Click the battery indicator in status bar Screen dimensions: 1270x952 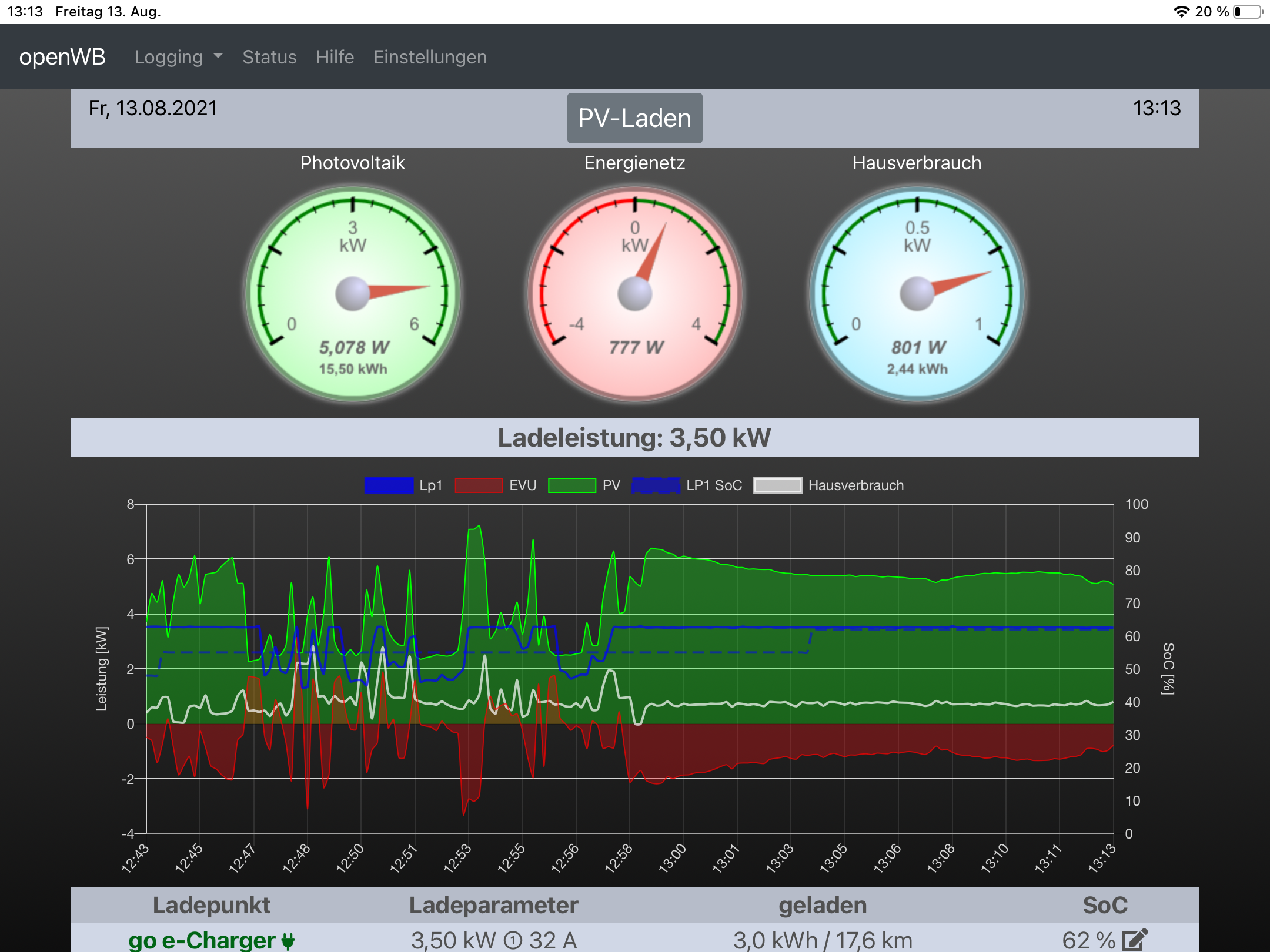(x=1248, y=12)
